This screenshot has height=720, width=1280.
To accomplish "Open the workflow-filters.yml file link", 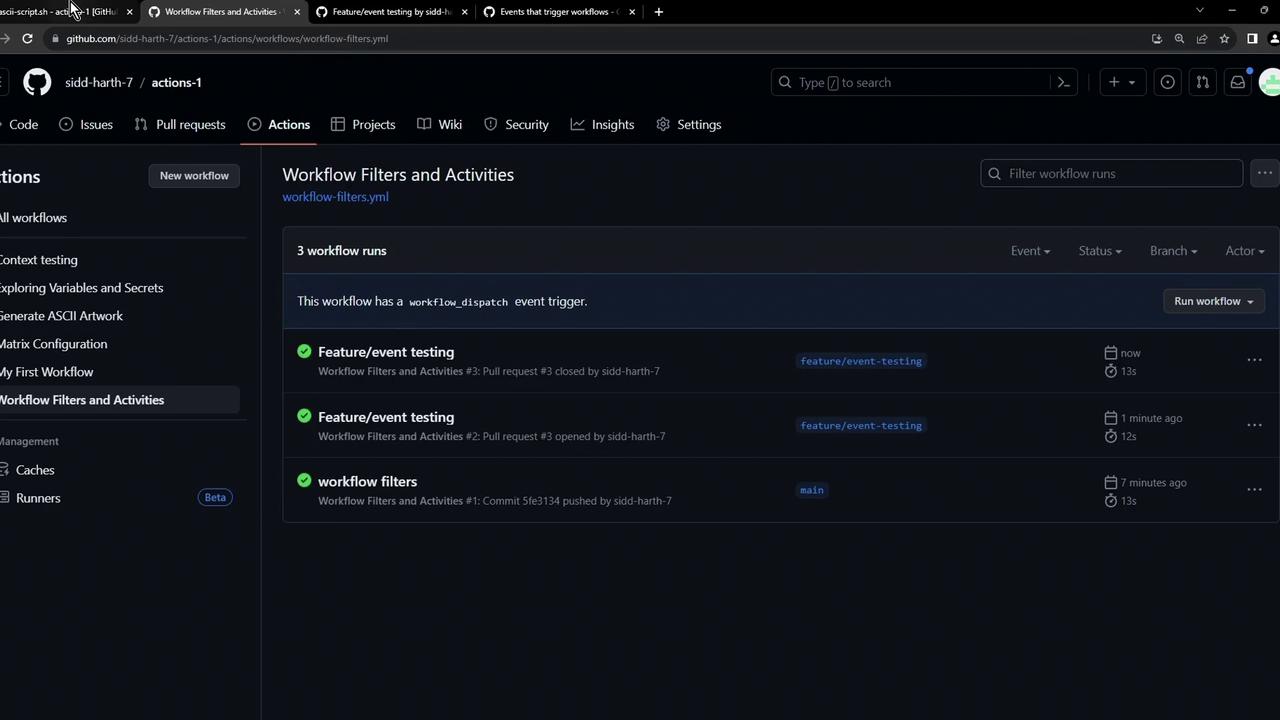I will pyautogui.click(x=335, y=197).
